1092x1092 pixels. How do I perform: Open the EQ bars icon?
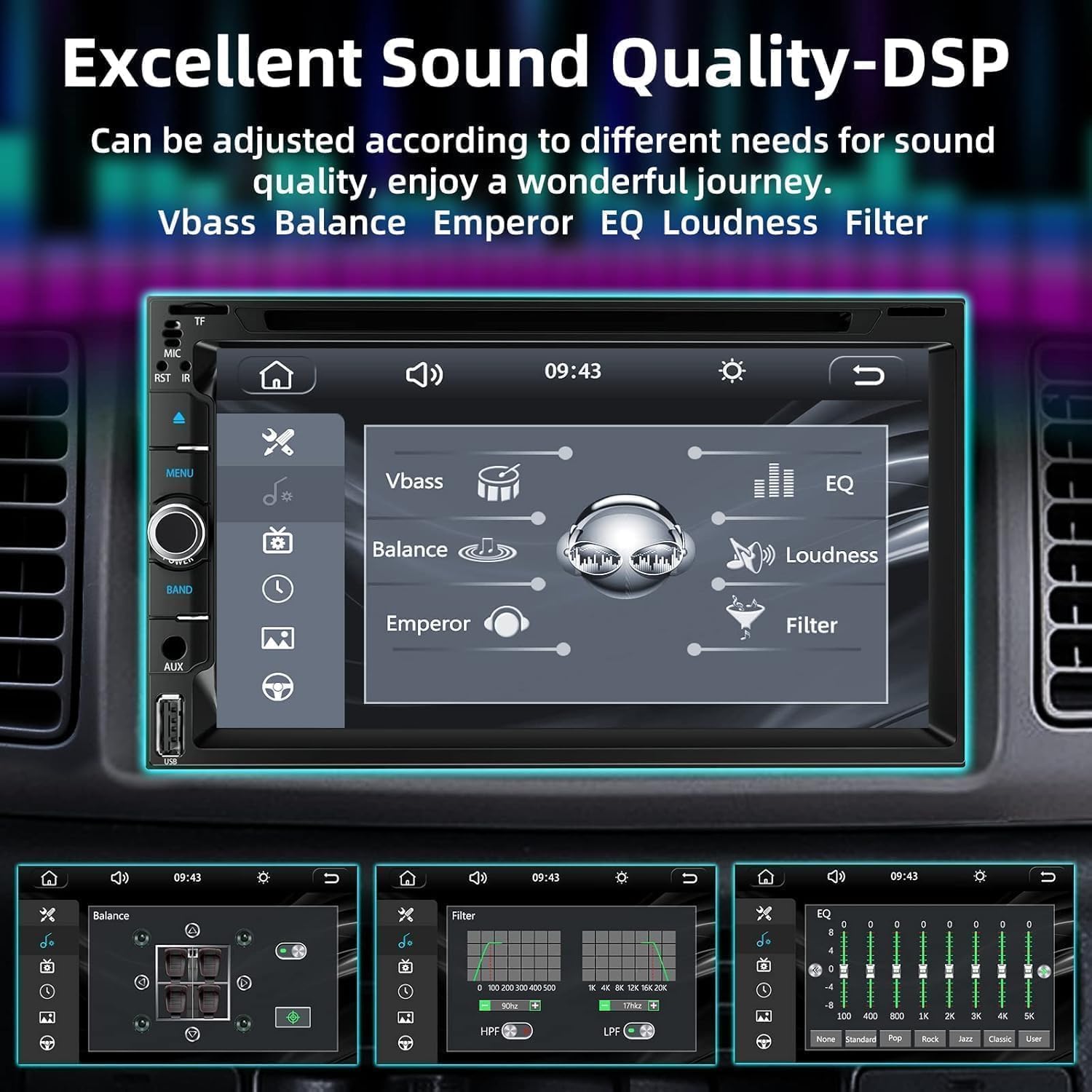[774, 480]
